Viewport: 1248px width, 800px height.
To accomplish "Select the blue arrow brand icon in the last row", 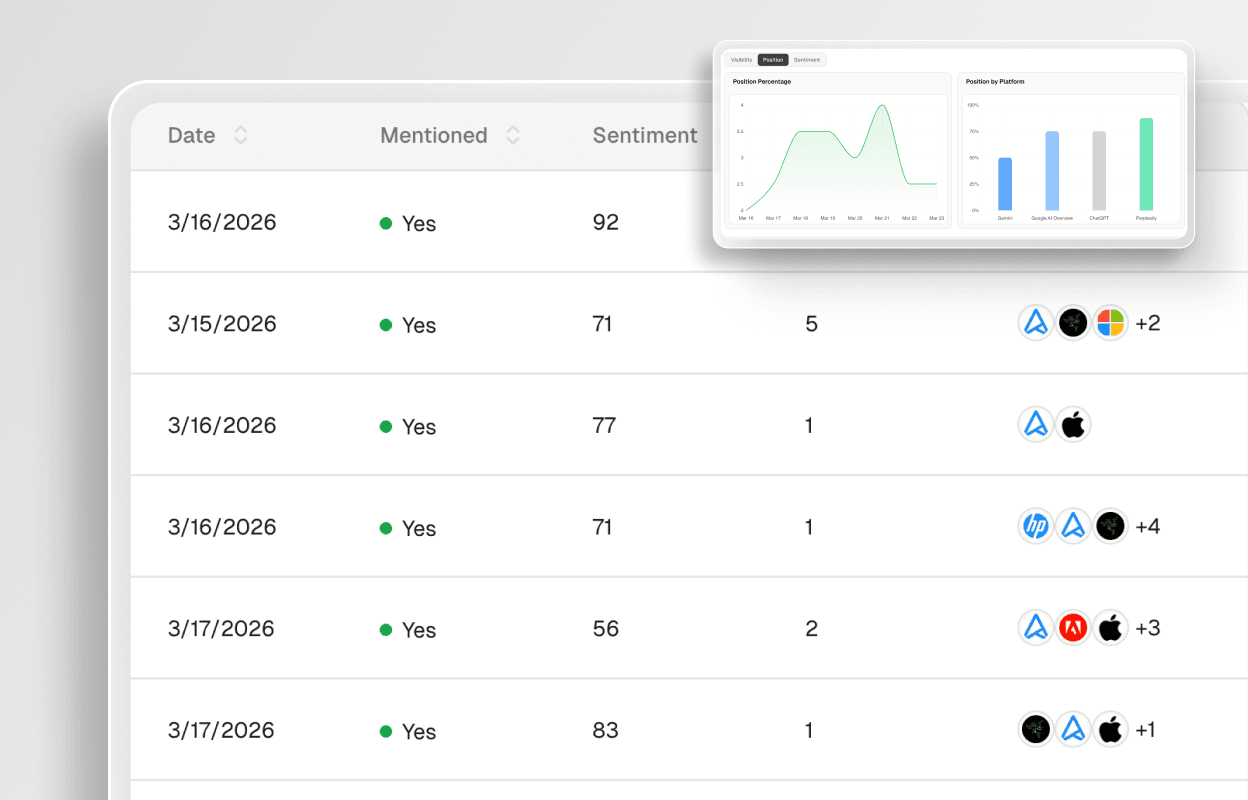I will [x=1073, y=729].
